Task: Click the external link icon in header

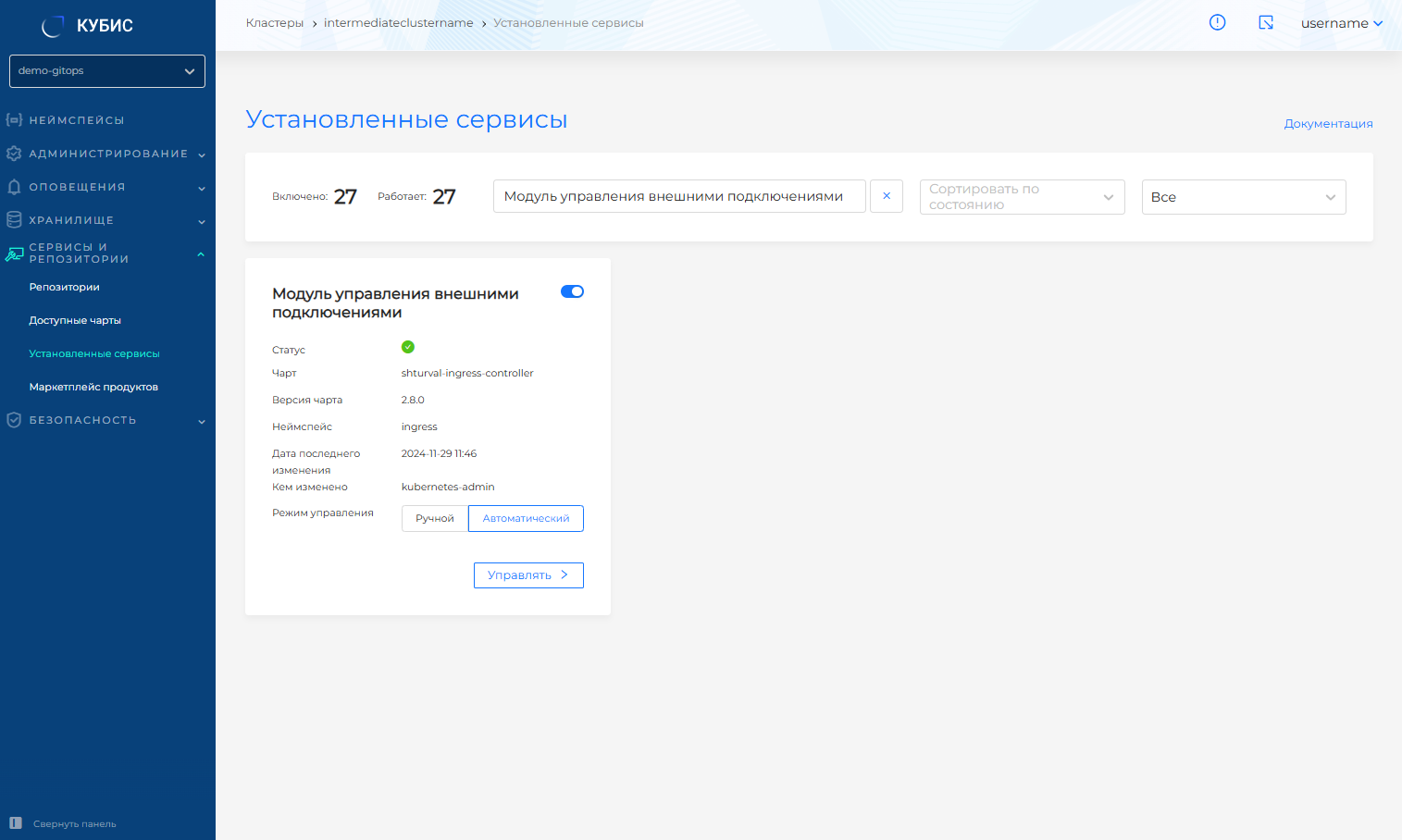Action: (x=1266, y=22)
